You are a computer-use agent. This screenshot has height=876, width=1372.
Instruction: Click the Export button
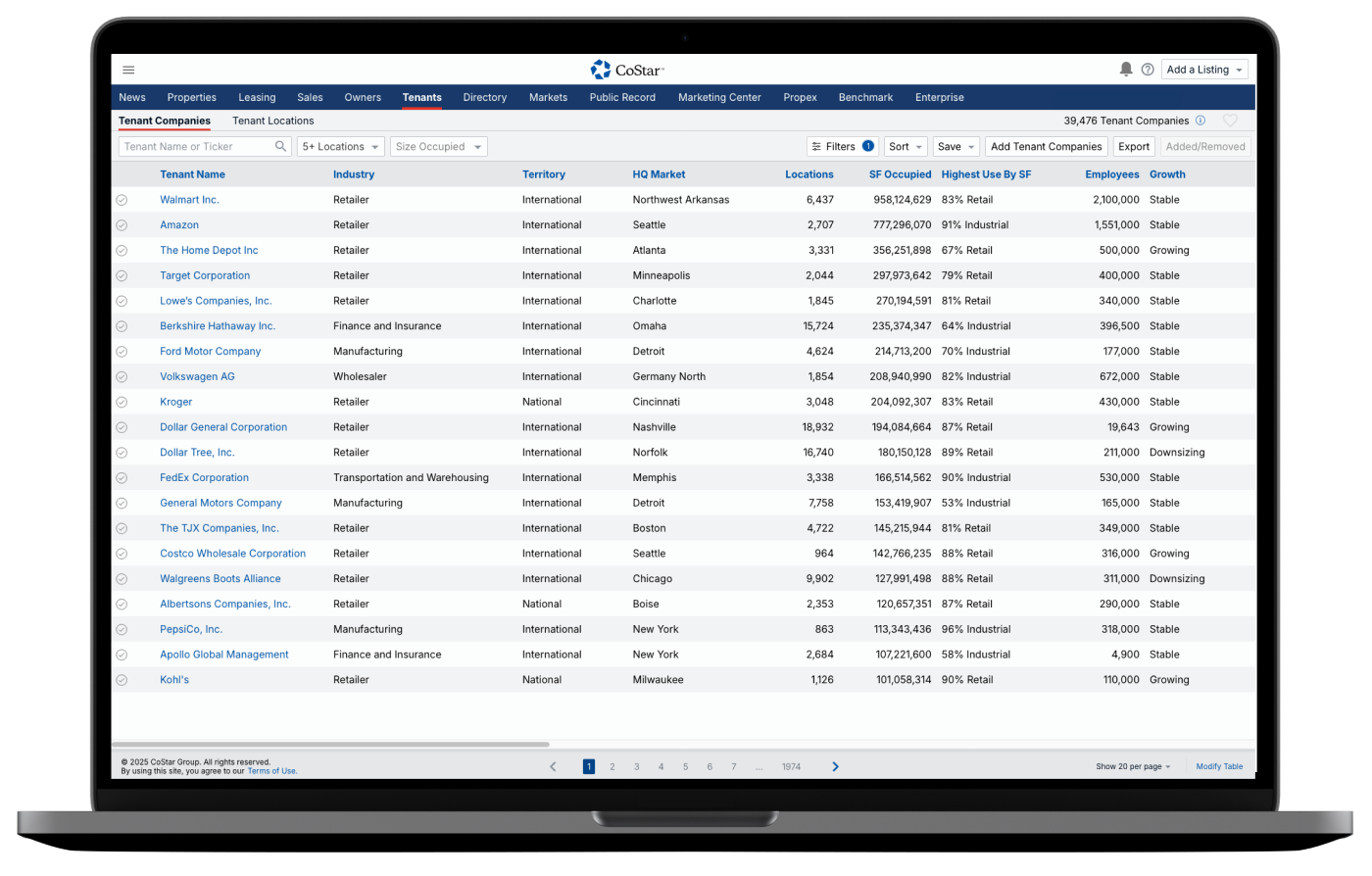(1134, 147)
